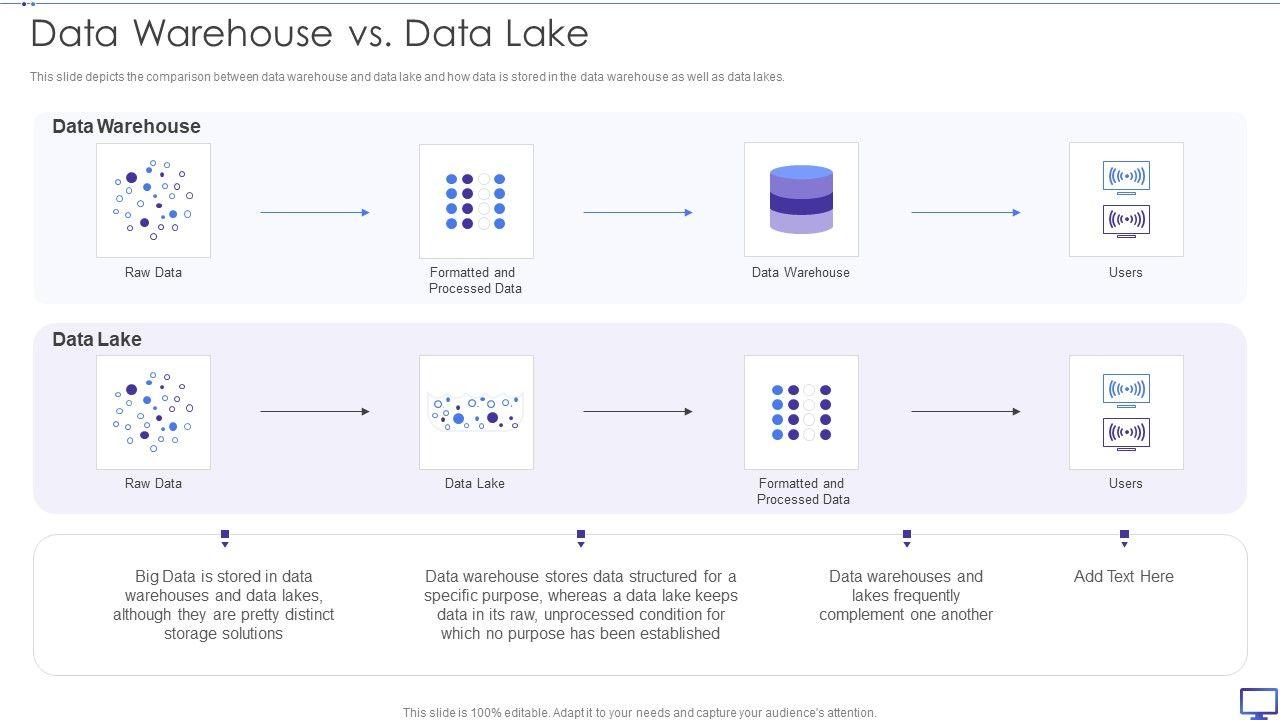Select the Data Warehouse section heading
This screenshot has height=720, width=1280.
(126, 126)
